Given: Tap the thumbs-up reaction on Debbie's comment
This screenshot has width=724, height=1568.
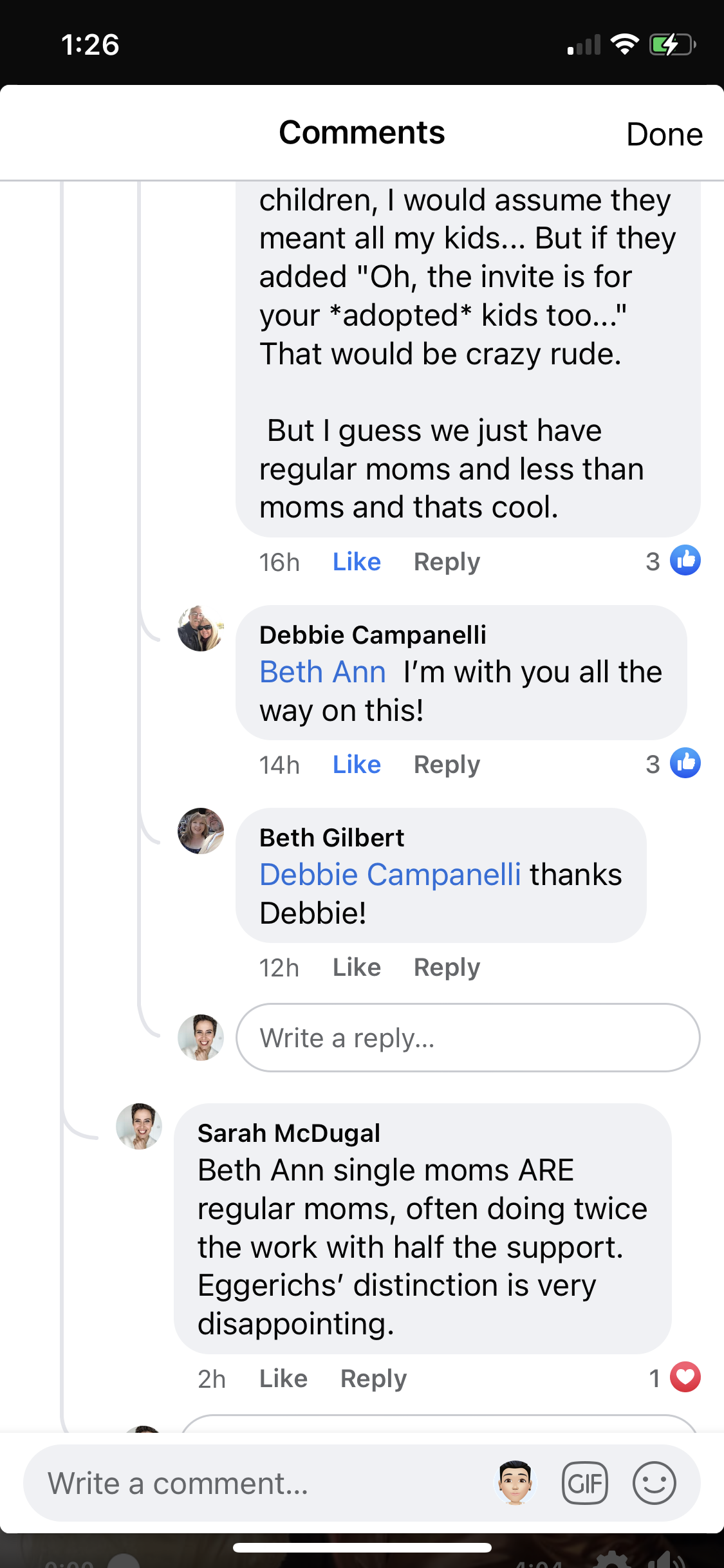Looking at the screenshot, I should tap(685, 763).
